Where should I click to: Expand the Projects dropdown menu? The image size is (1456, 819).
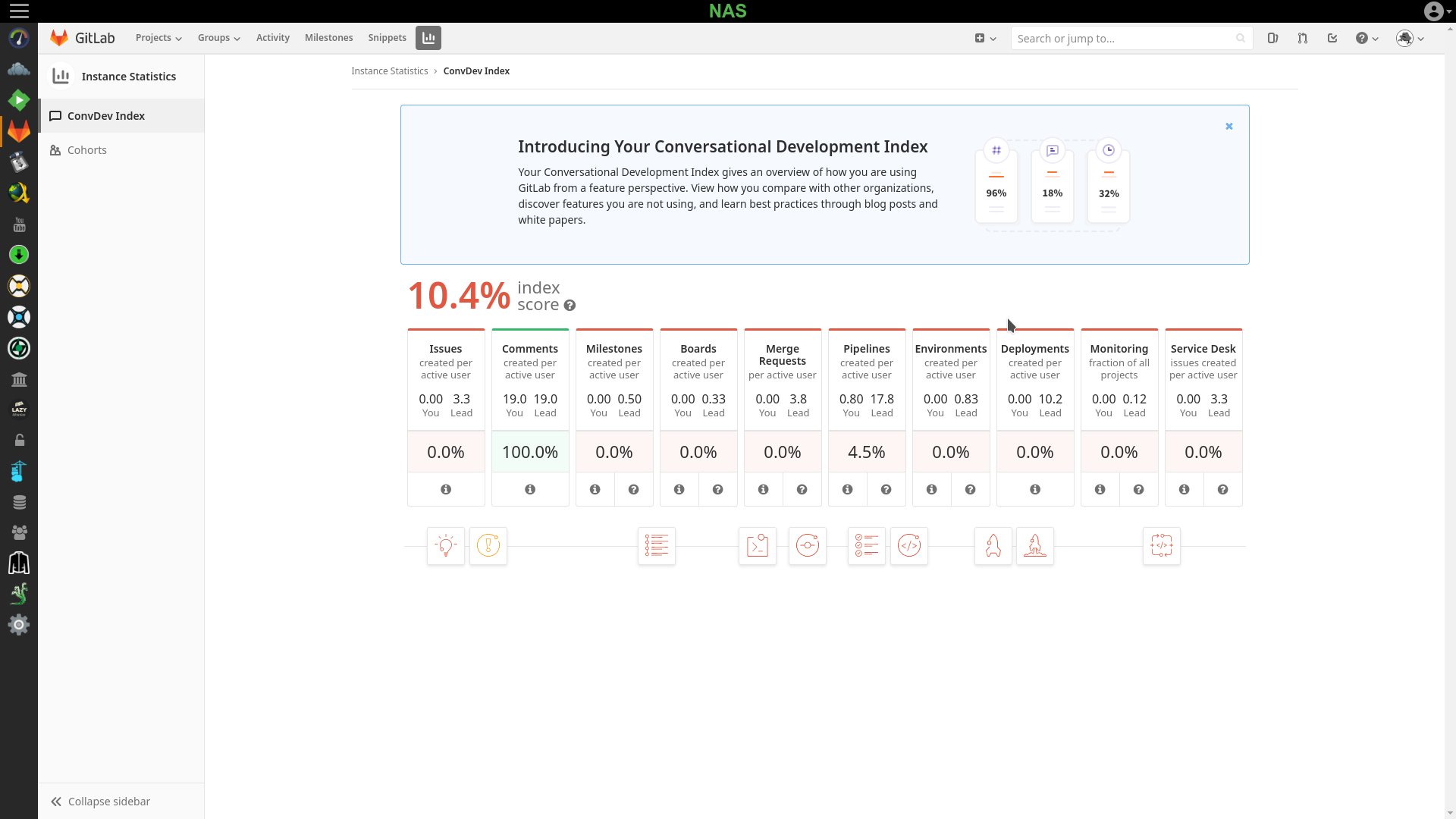pyautogui.click(x=158, y=38)
